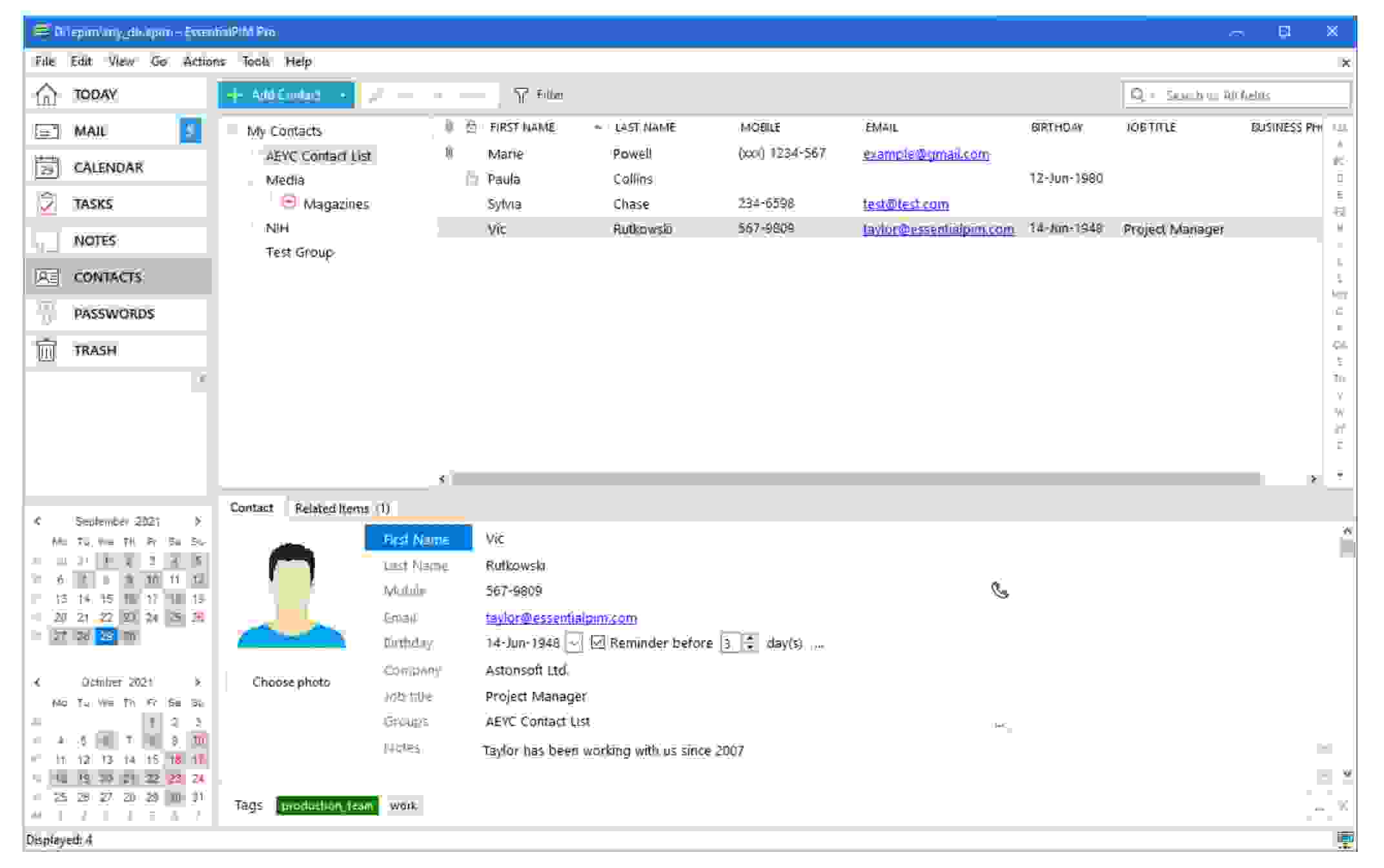Click the unread mail count badge
This screenshot has width=1384, height=868.
[190, 131]
